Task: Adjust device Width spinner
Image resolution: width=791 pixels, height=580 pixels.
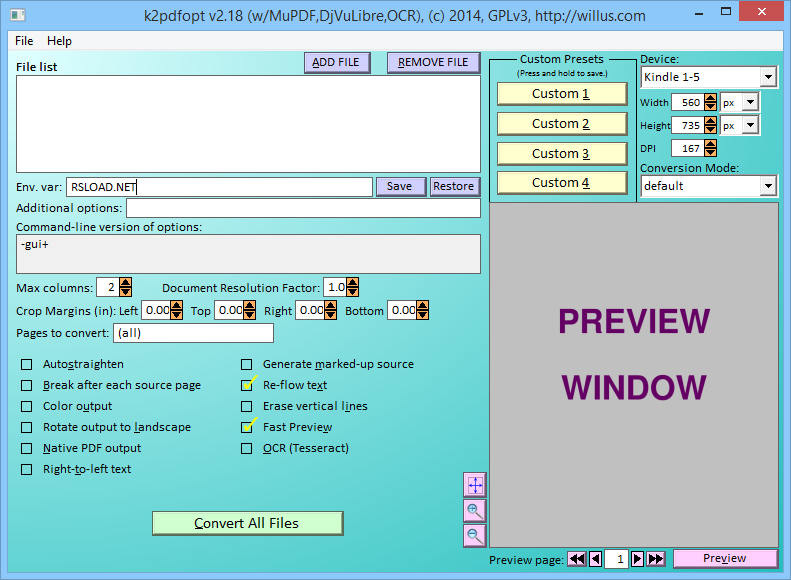Action: [x=710, y=102]
